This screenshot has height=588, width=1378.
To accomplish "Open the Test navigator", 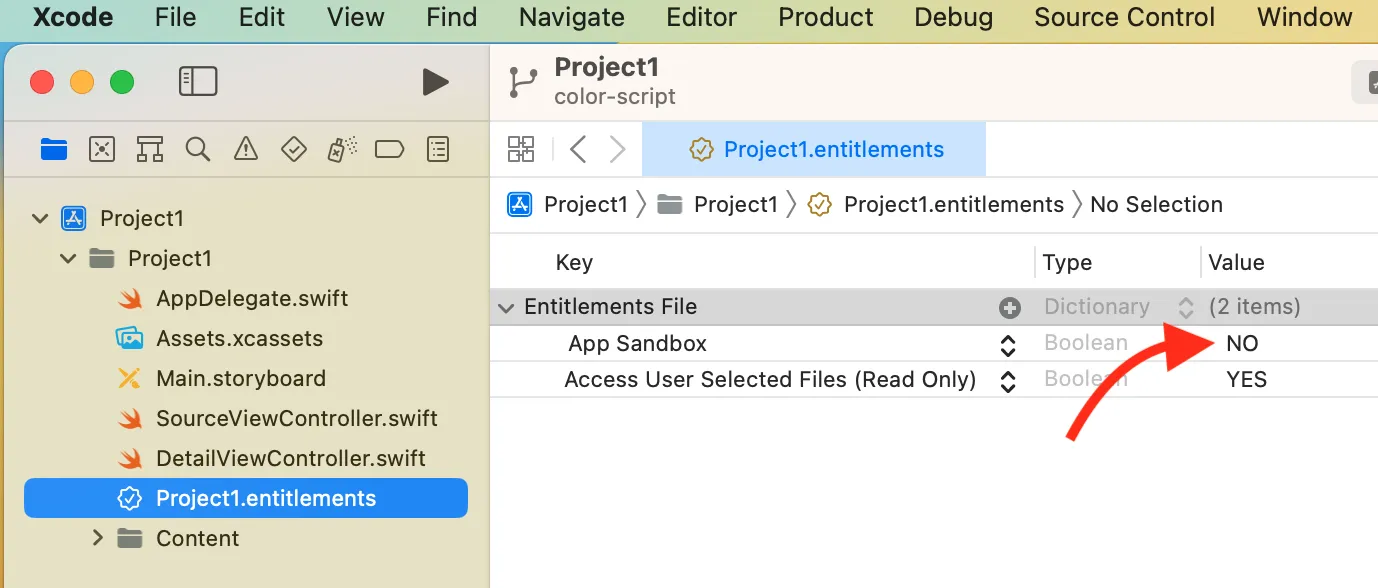I will (293, 150).
